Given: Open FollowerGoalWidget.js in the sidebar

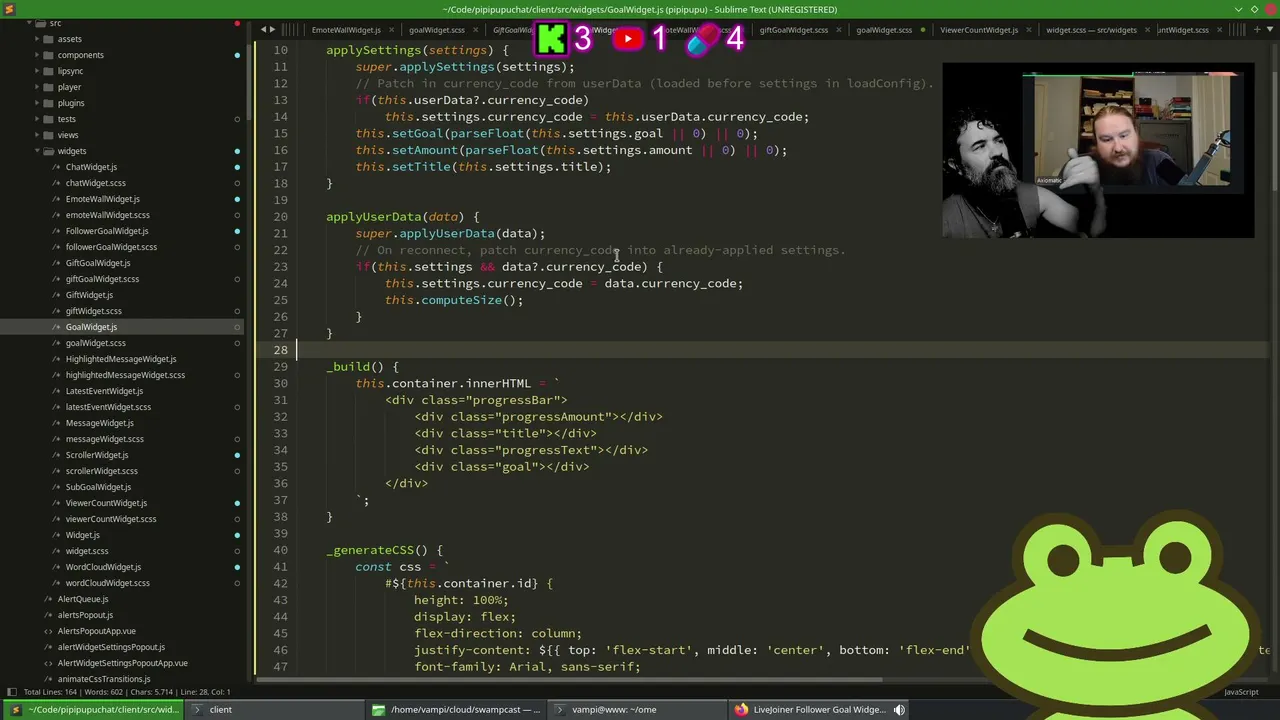Looking at the screenshot, I should tap(107, 231).
